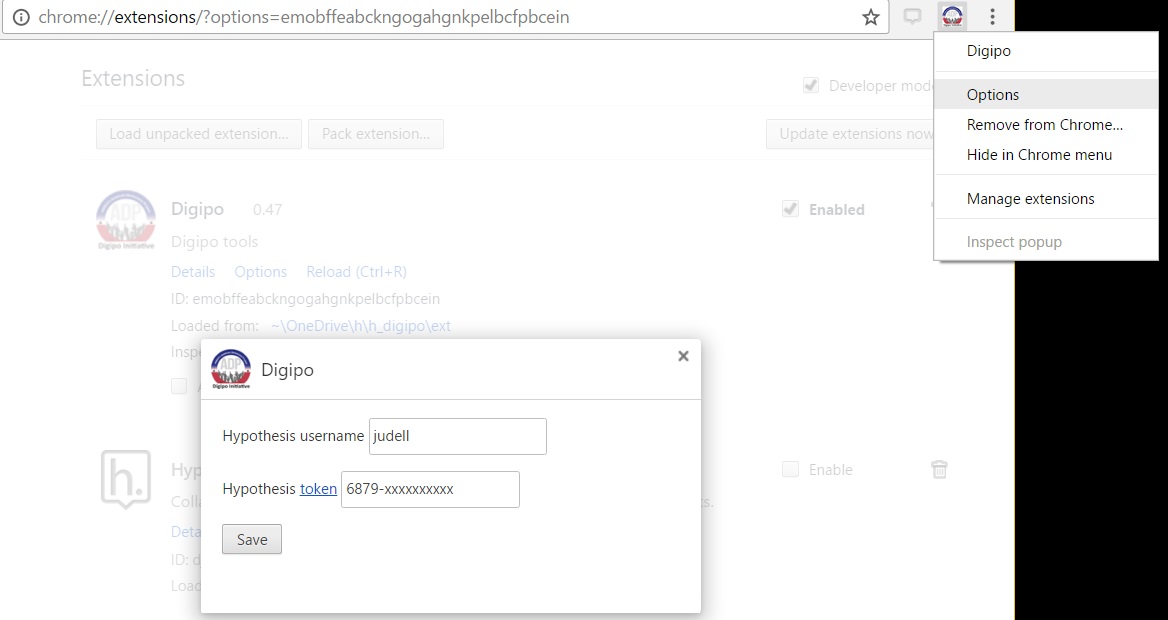Toggle checkbox below Digipo Inspect views
Image resolution: width=1168 pixels, height=620 pixels.
pos(179,386)
